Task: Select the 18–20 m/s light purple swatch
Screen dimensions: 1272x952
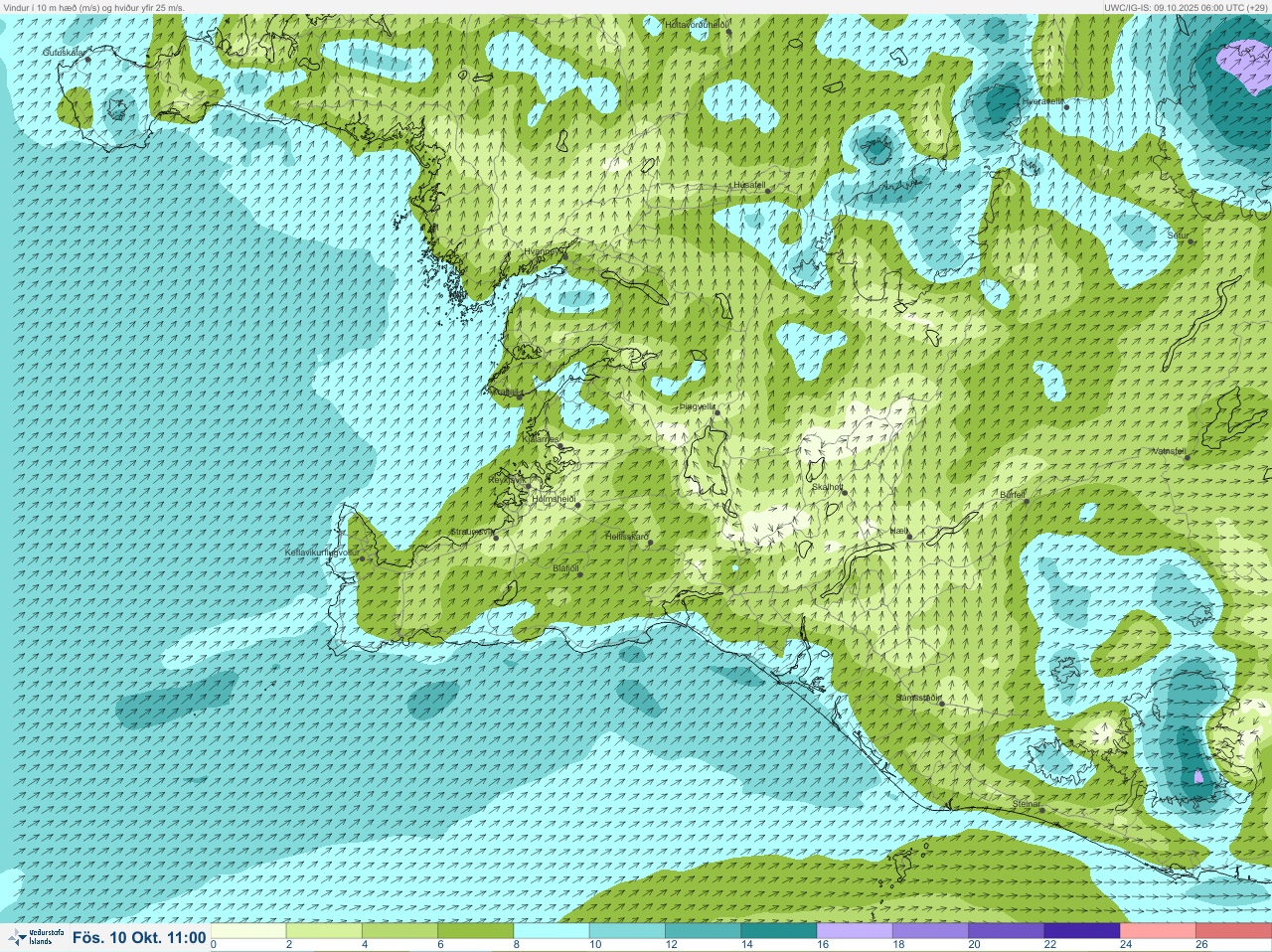Action: click(930, 931)
